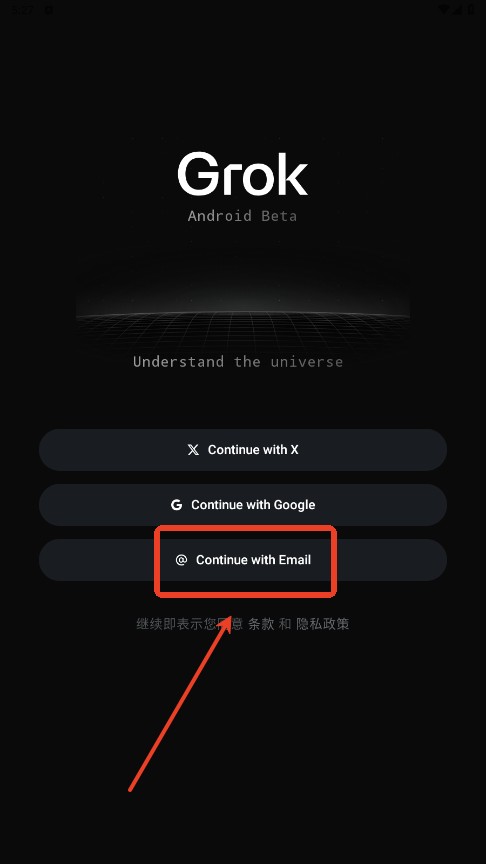The height and width of the screenshot is (864, 486).
Task: Tap the Grok logo wordmark
Action: click(x=242, y=174)
